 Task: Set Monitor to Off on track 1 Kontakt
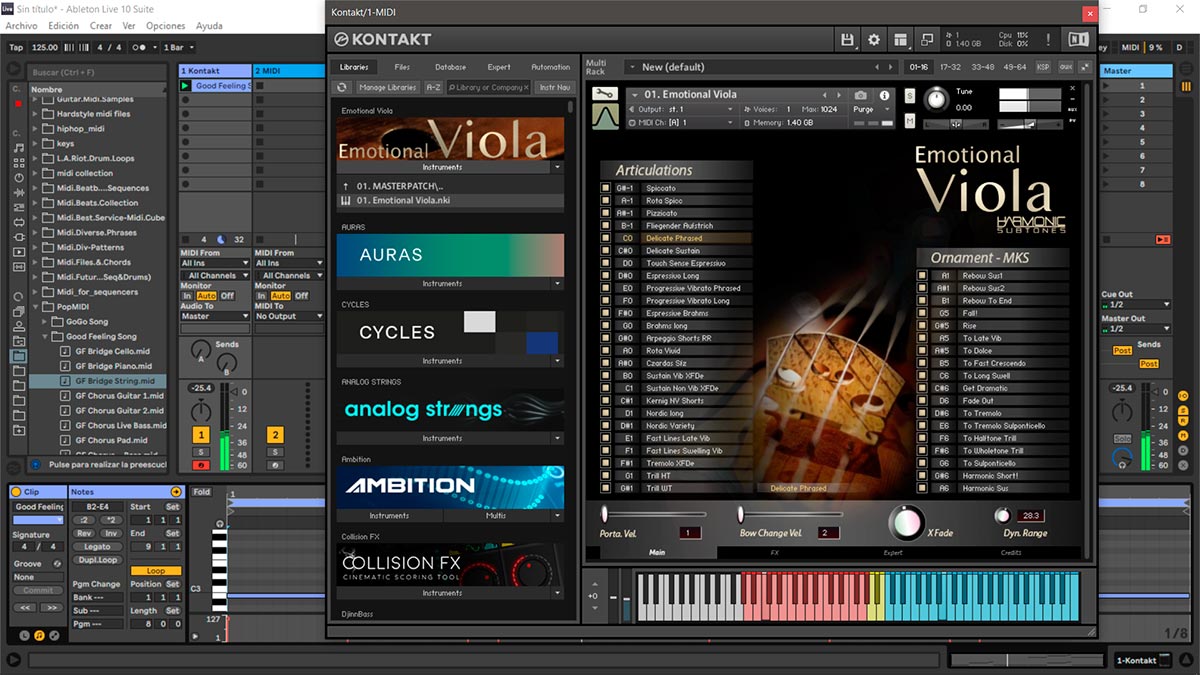(227, 296)
